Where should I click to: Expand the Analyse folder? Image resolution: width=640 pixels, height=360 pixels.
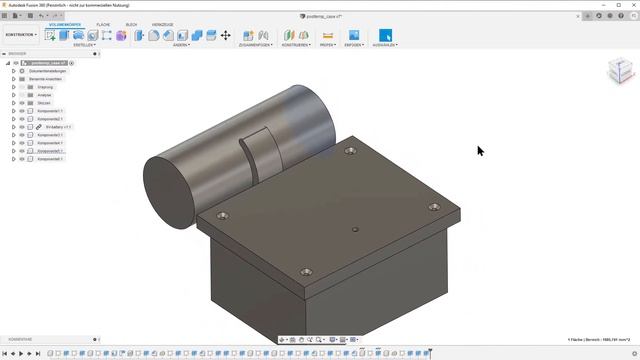[x=13, y=95]
